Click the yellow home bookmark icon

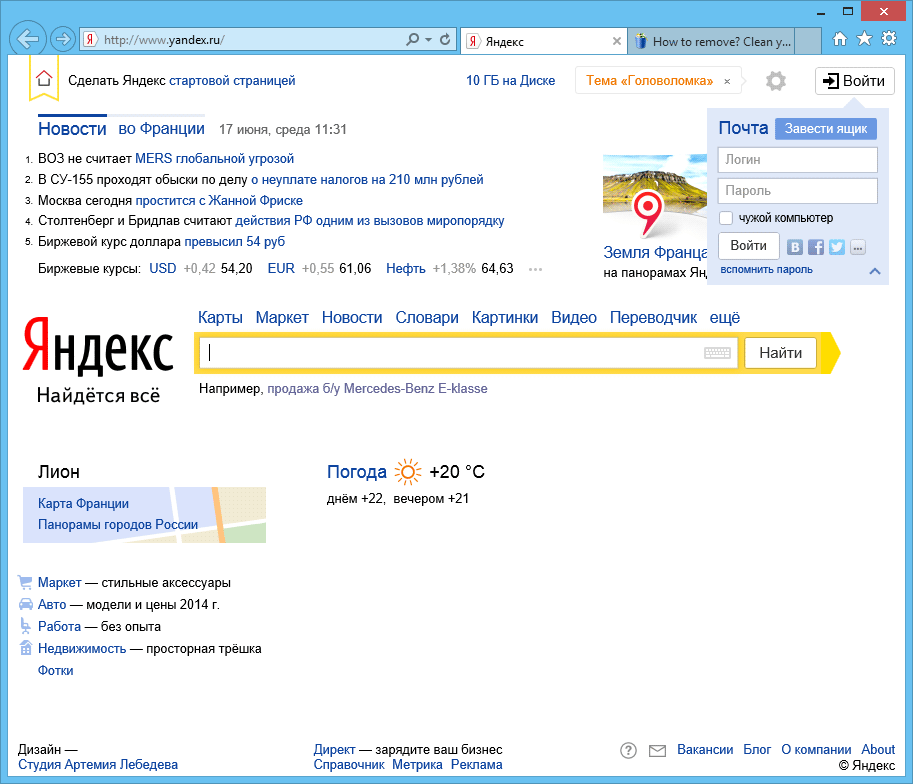click(44, 79)
